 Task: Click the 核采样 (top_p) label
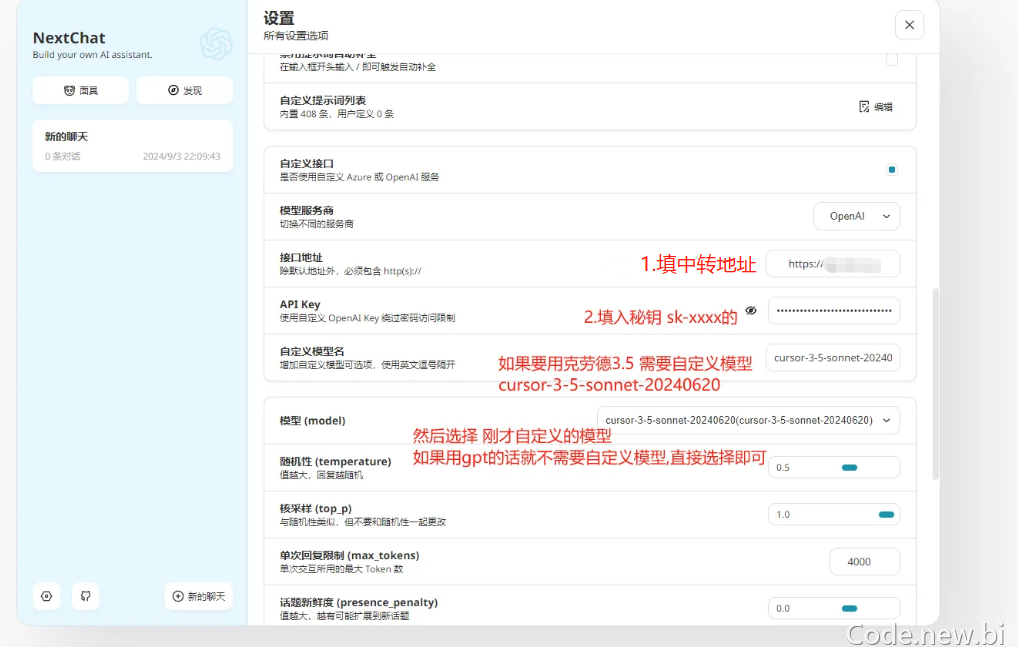coord(316,508)
